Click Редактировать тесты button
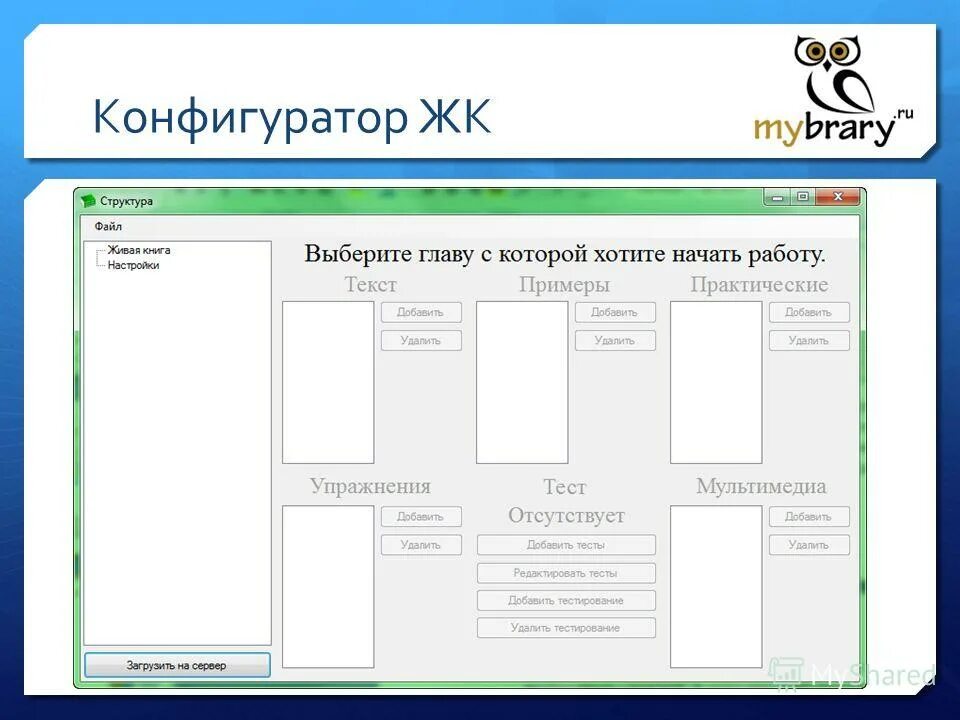The width and height of the screenshot is (960, 720). (566, 573)
